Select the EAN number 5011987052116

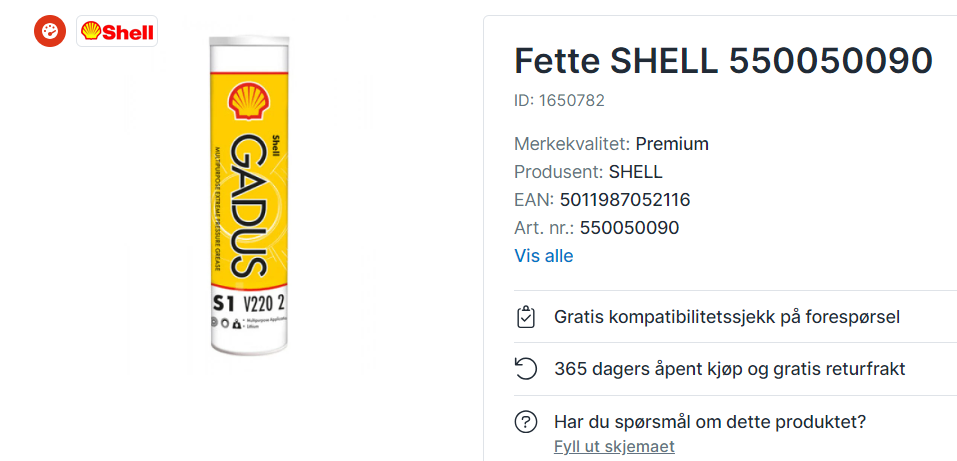coord(624,200)
